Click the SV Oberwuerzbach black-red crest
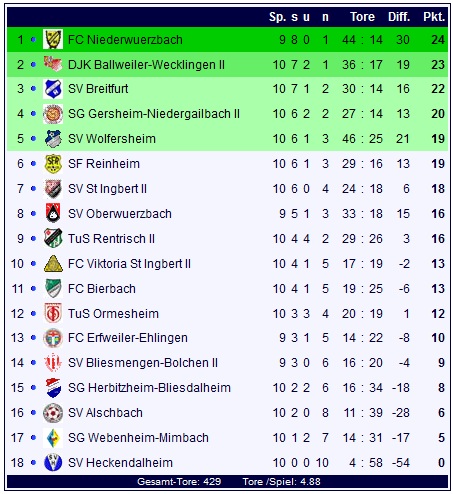Viewport: 453px width, 494px height. coord(53,214)
